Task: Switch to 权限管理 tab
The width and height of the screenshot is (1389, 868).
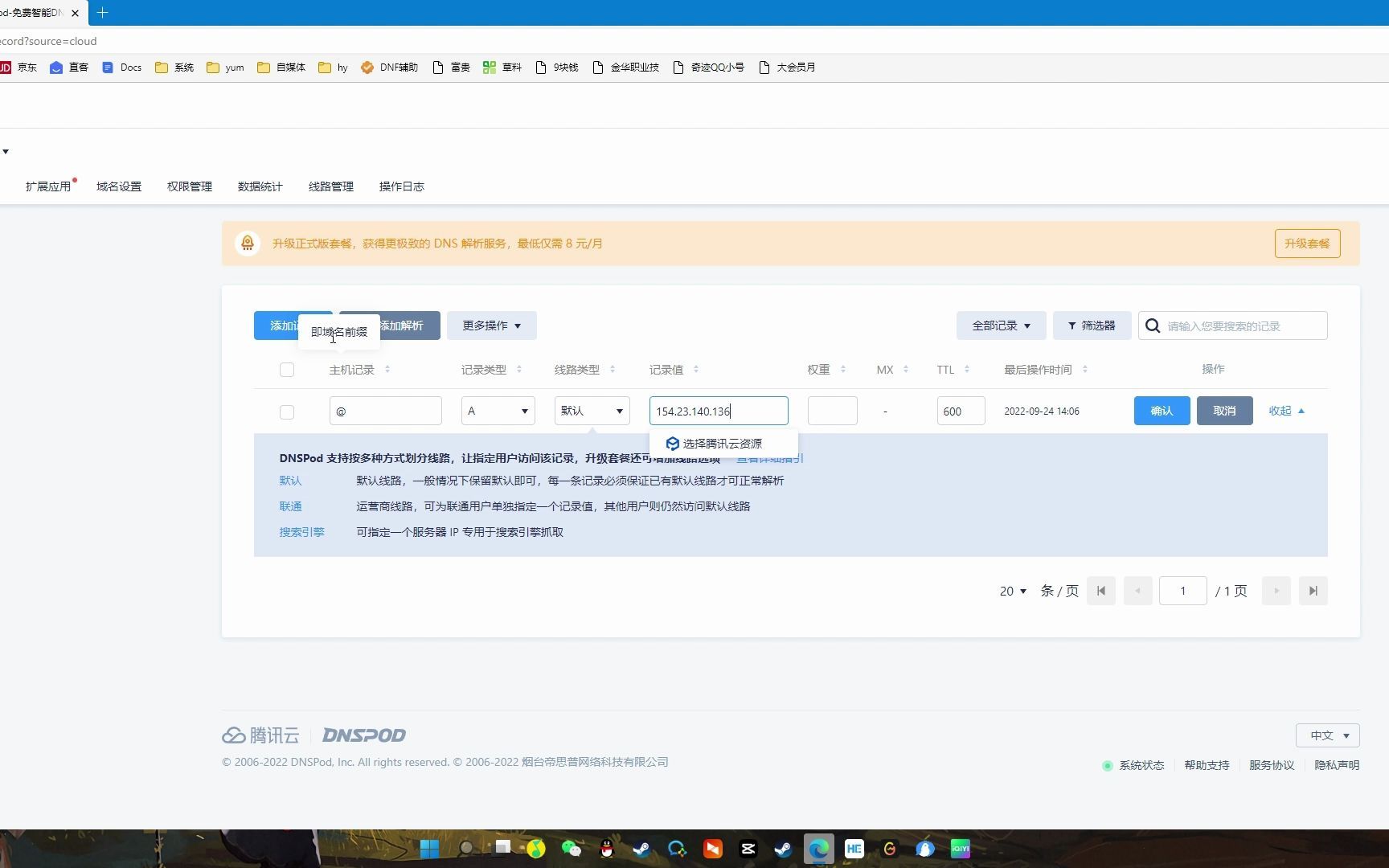Action: 190,186
